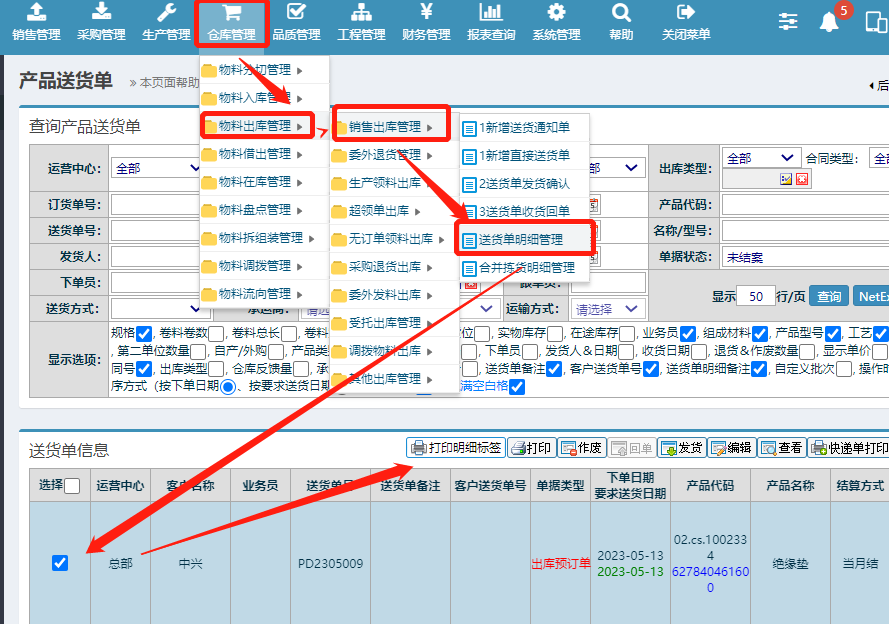Viewport: 889px width, 624px height.
Task: Click the sliders settings icon
Action: [789, 22]
